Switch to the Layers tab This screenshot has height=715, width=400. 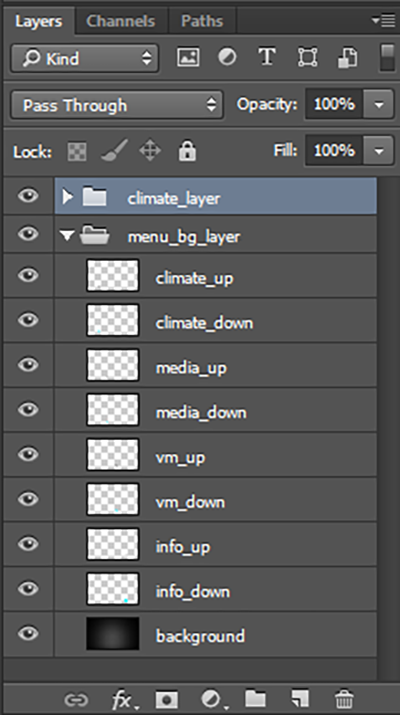[39, 21]
